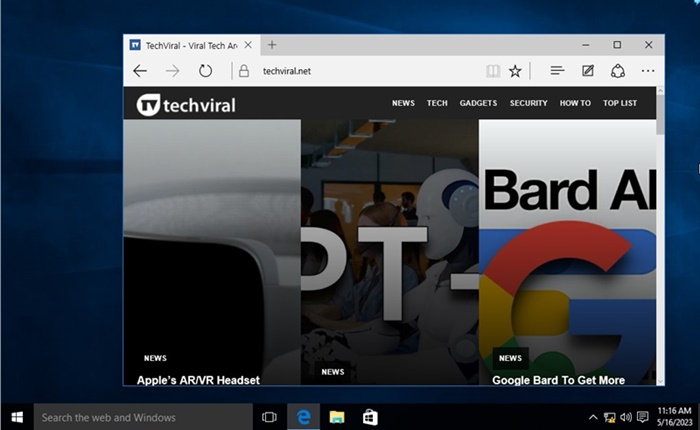The width and height of the screenshot is (700, 430).
Task: Click scrollbar down arrow in Edge
Action: (660, 381)
